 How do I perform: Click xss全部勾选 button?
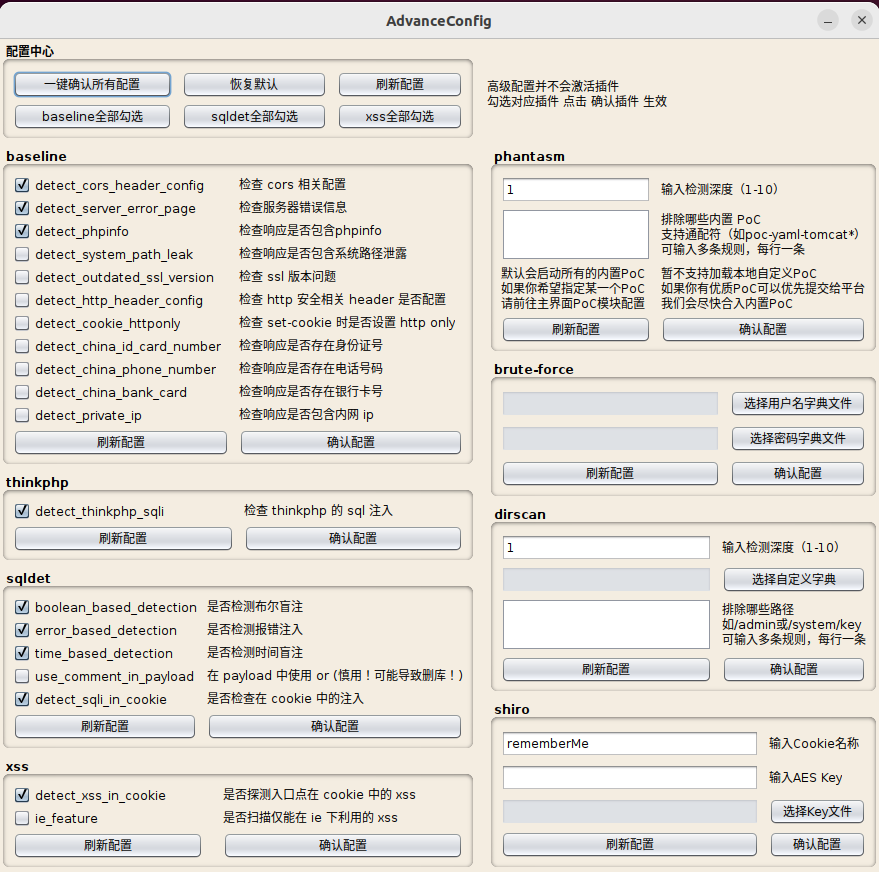pyautogui.click(x=399, y=116)
